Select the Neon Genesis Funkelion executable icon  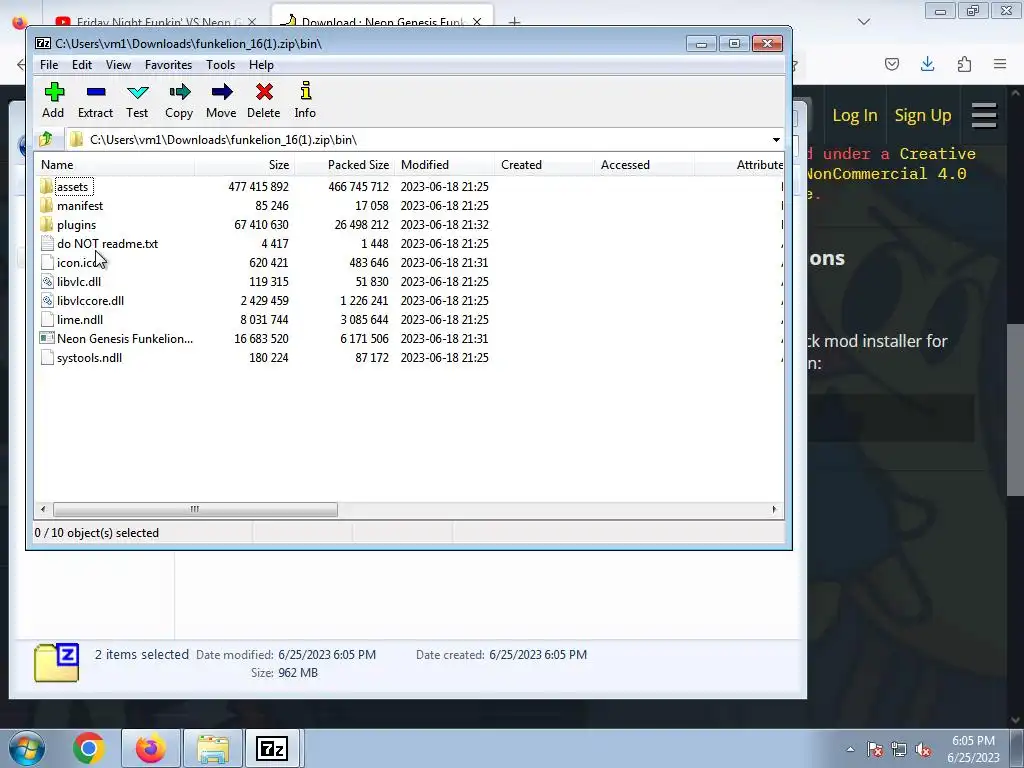[46, 338]
